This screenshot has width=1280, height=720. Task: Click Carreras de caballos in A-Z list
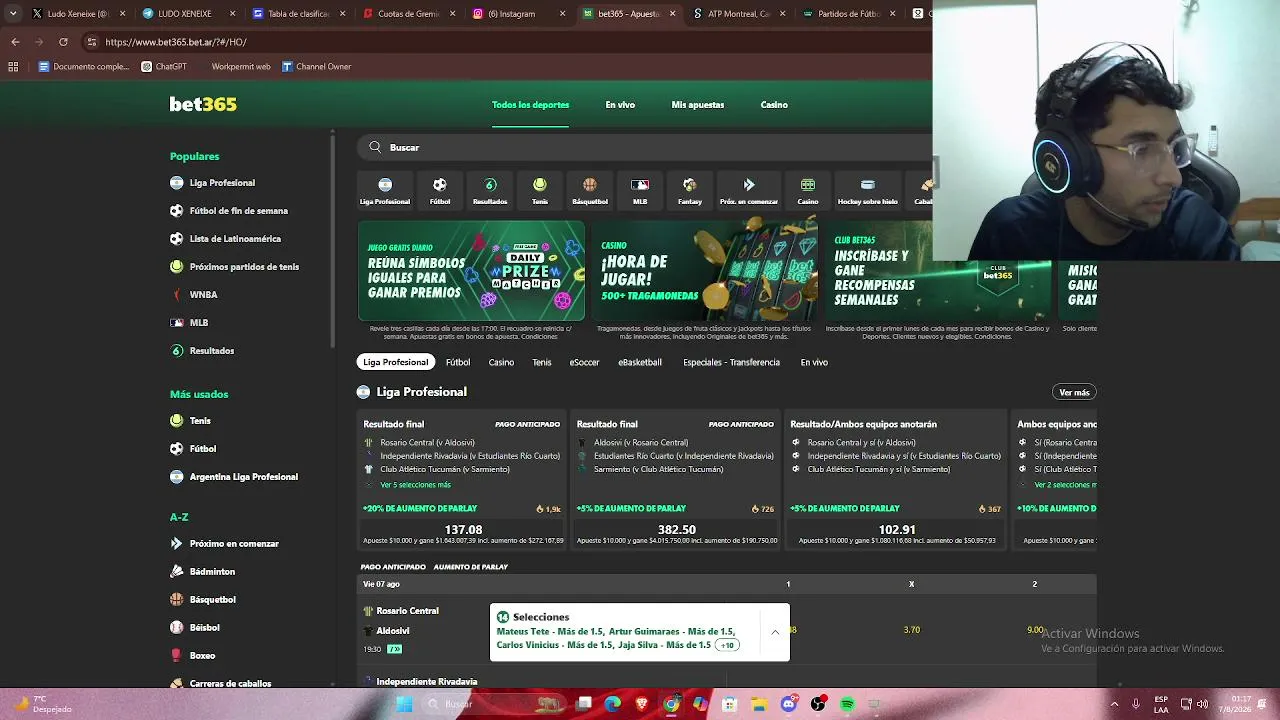[x=230, y=684]
